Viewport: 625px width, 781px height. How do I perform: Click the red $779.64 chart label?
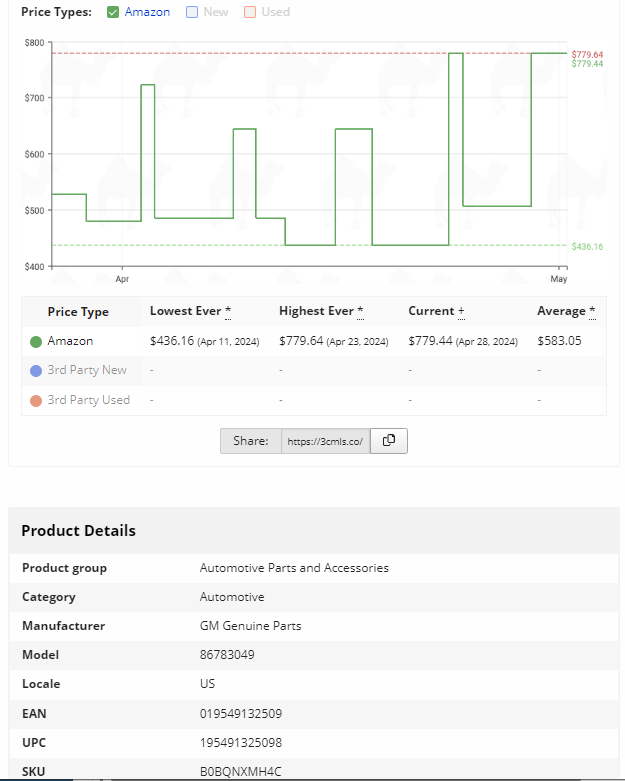[587, 55]
